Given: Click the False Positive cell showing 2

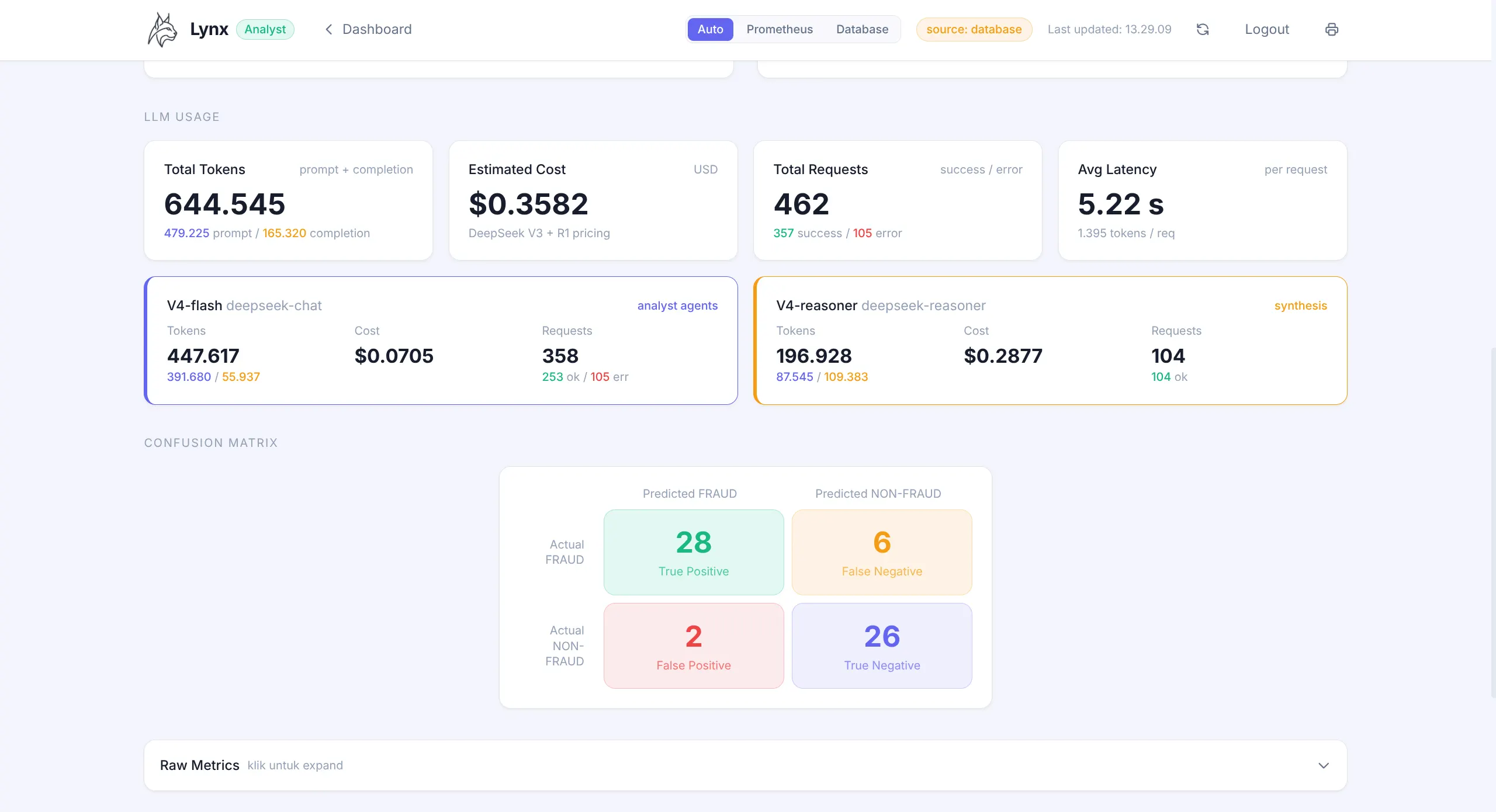Looking at the screenshot, I should coord(694,646).
